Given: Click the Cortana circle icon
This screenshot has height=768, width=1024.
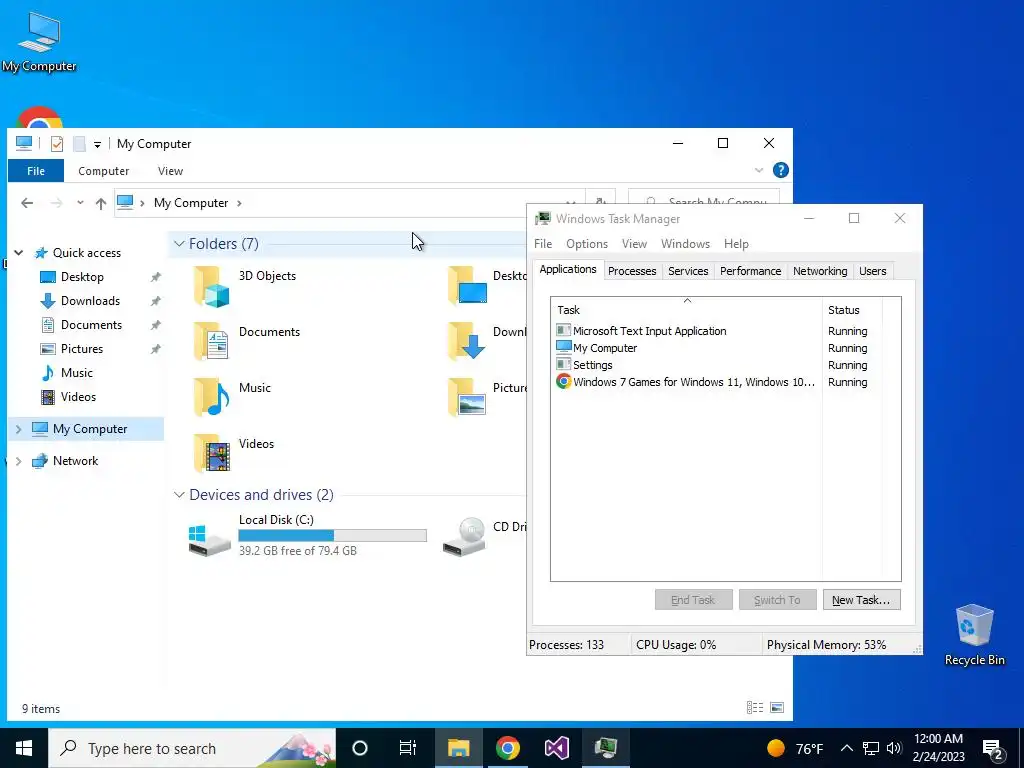Looking at the screenshot, I should [x=360, y=748].
